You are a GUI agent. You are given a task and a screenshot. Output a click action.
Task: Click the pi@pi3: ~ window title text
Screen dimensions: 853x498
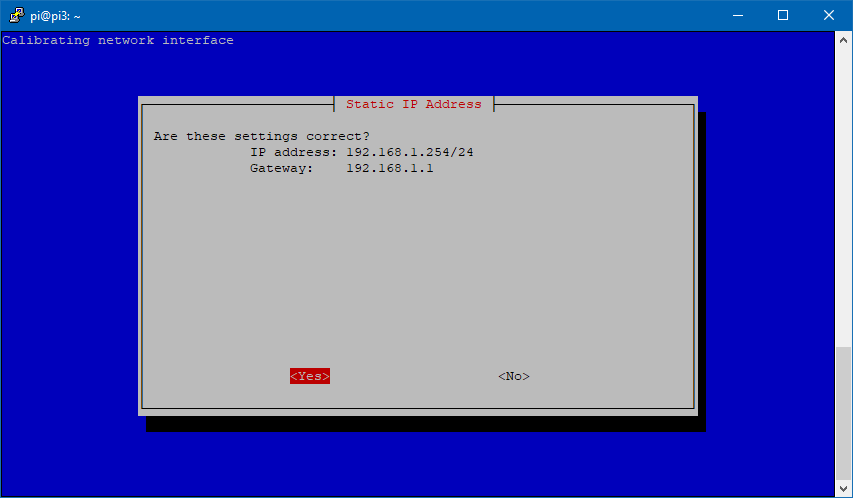click(x=55, y=15)
